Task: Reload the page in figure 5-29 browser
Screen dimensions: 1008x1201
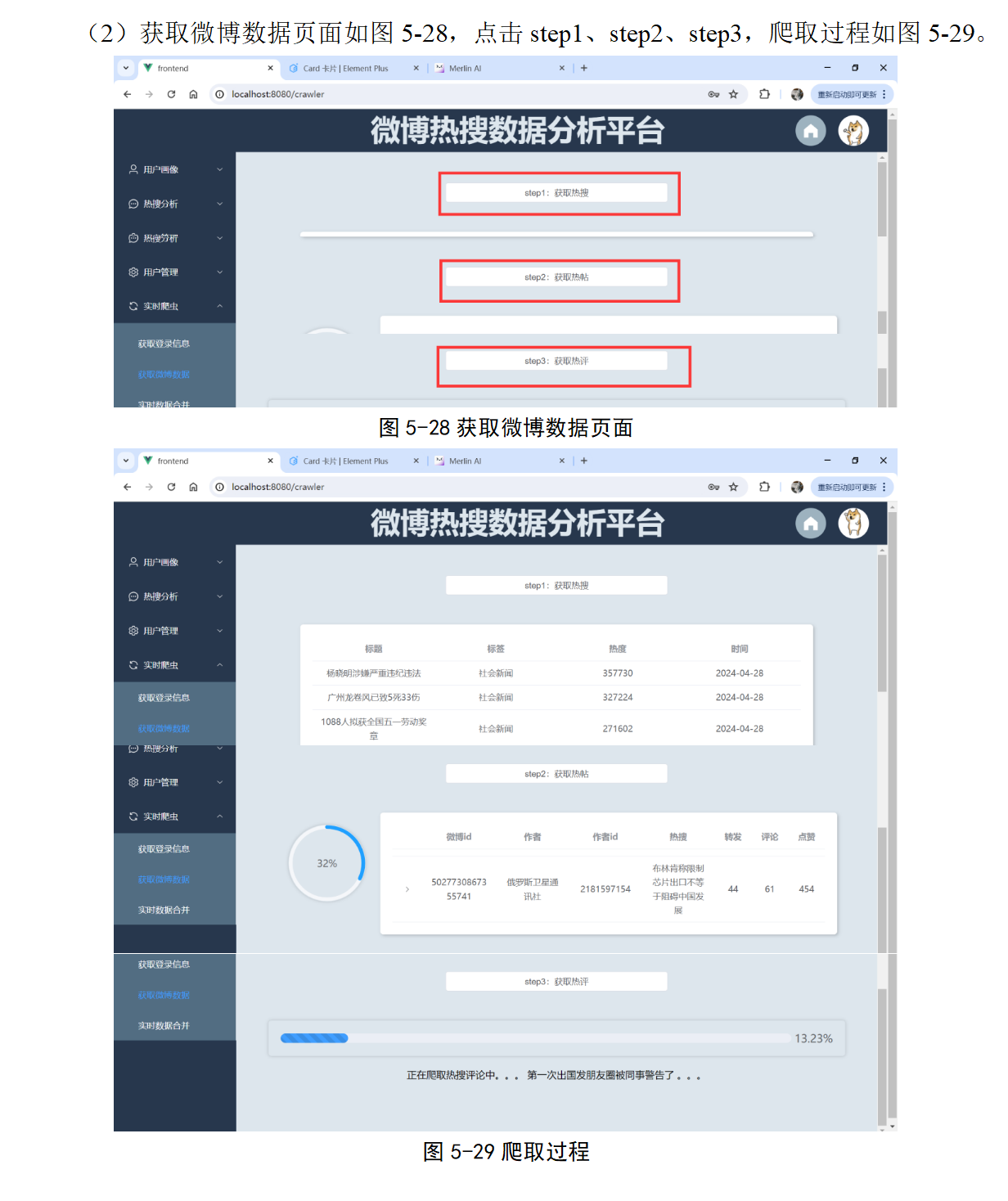Action: pos(171,487)
